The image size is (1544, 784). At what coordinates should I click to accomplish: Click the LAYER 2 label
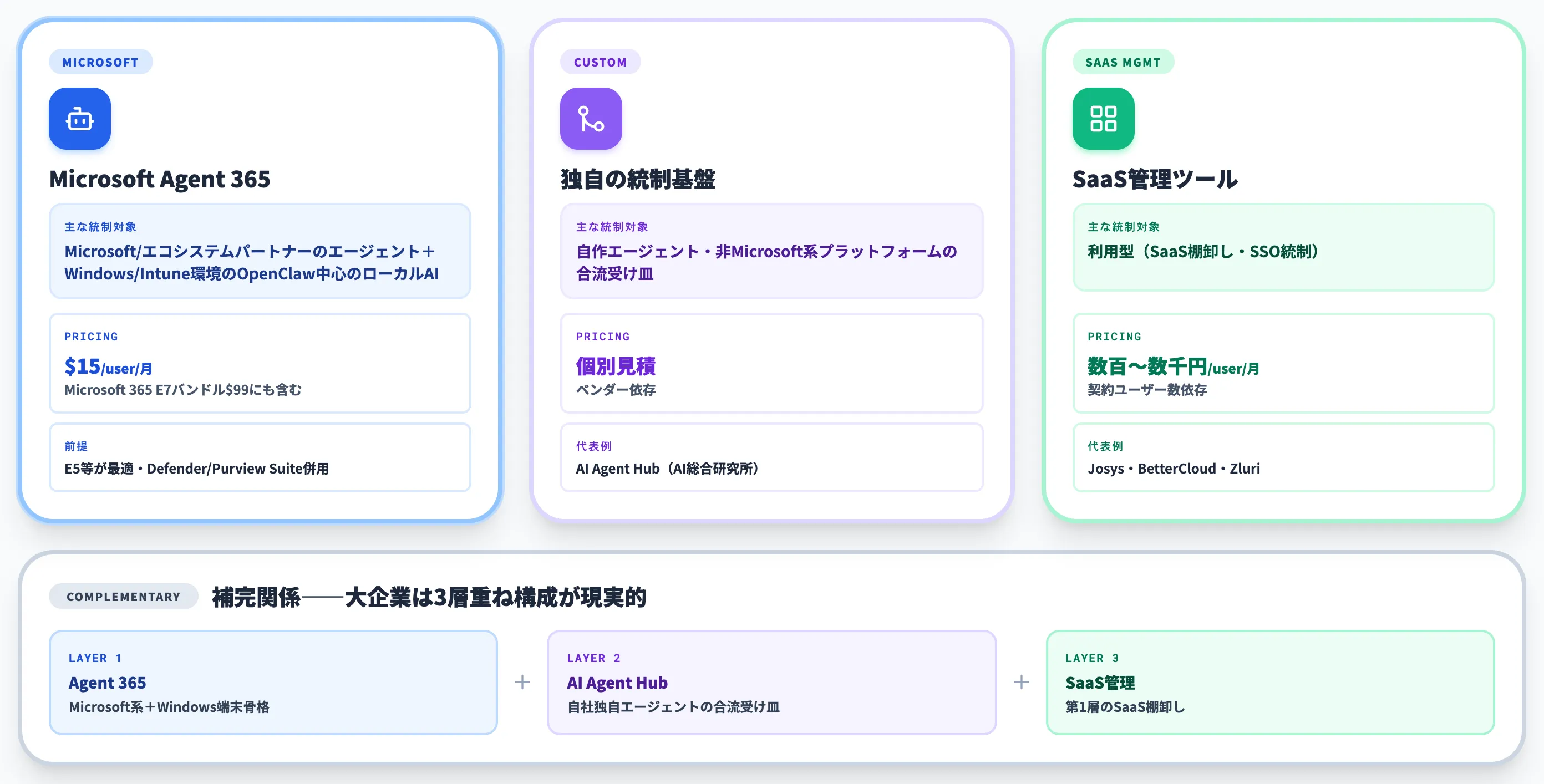point(594,658)
